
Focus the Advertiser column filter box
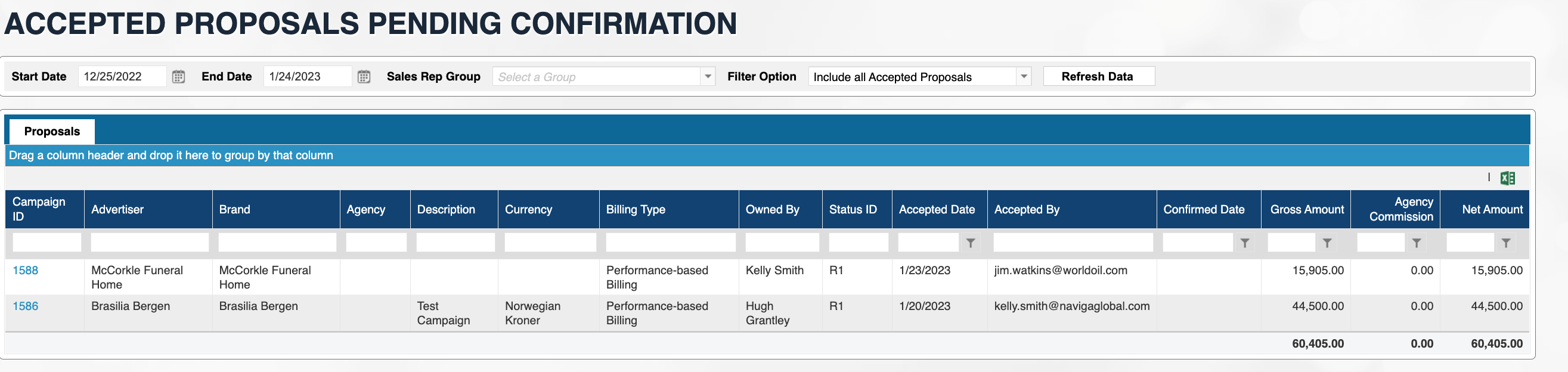[149, 243]
